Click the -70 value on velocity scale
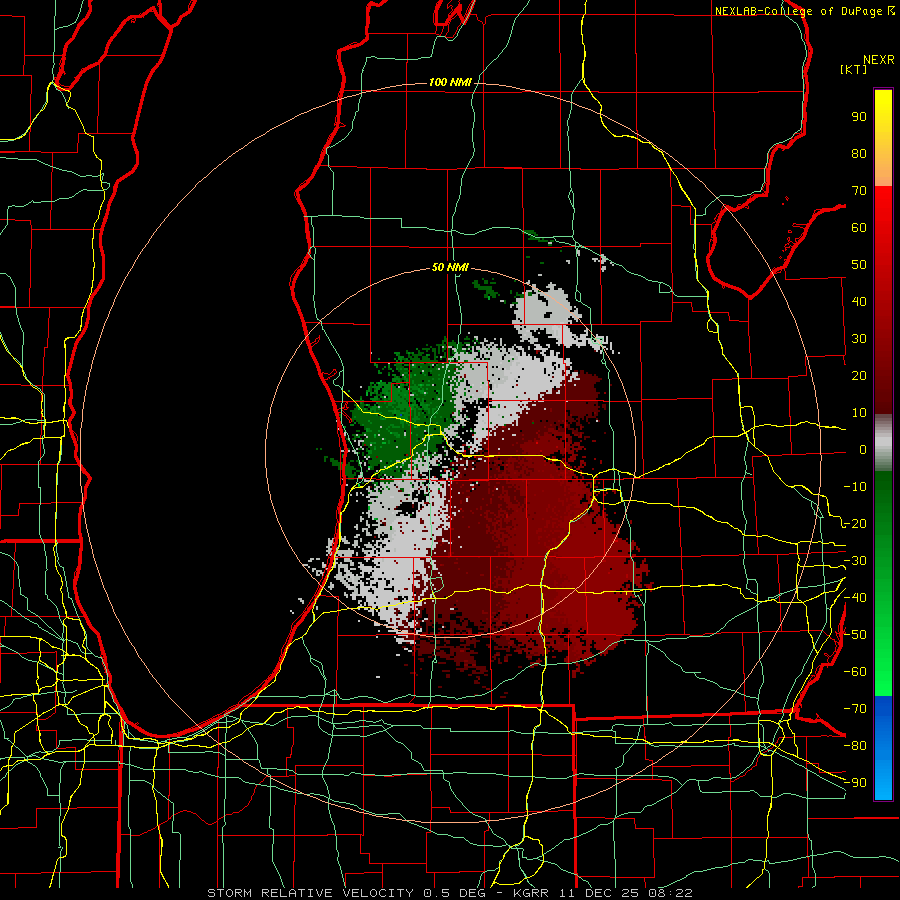Viewport: 900px width, 900px height. tap(855, 709)
